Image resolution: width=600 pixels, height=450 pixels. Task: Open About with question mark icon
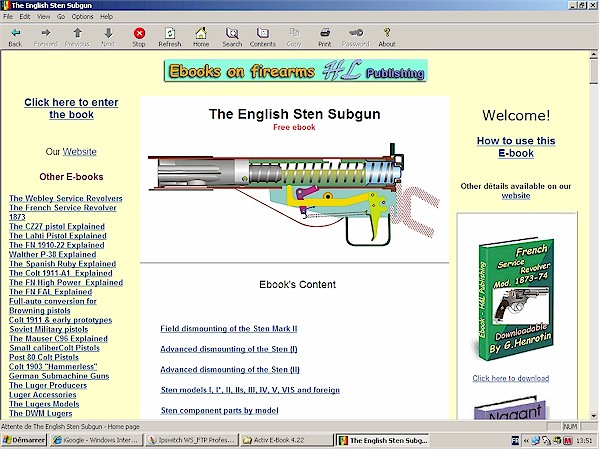point(387,33)
